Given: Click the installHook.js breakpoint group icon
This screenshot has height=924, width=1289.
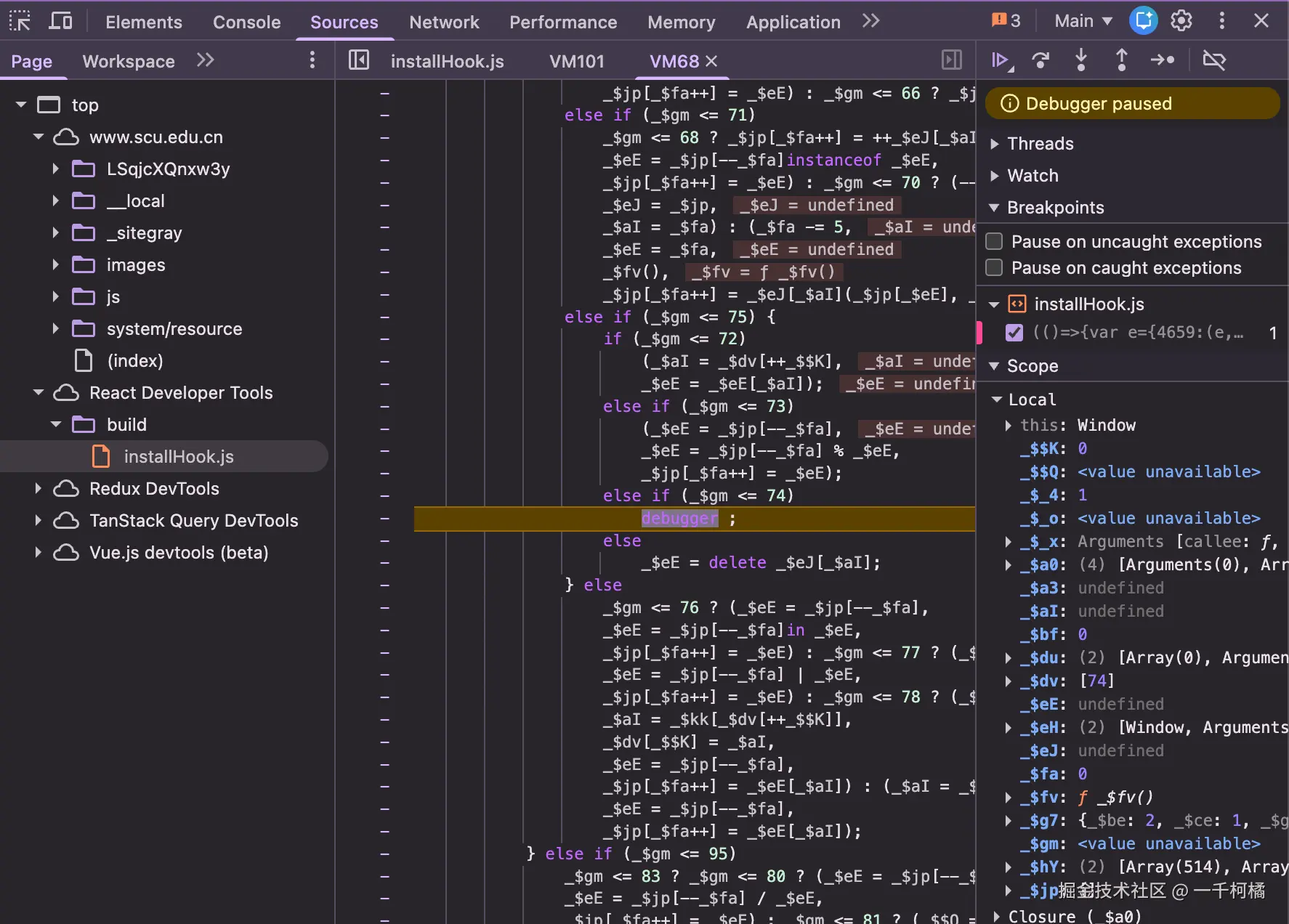Looking at the screenshot, I should [x=1017, y=304].
